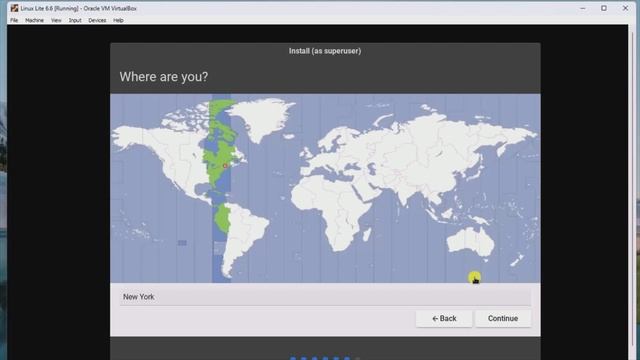Select Africa on the timezone map
This screenshot has width=640, height=360.
click(331, 212)
